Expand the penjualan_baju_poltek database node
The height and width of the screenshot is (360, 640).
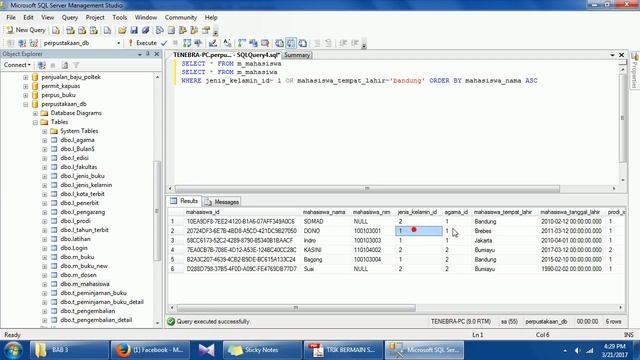[26, 77]
